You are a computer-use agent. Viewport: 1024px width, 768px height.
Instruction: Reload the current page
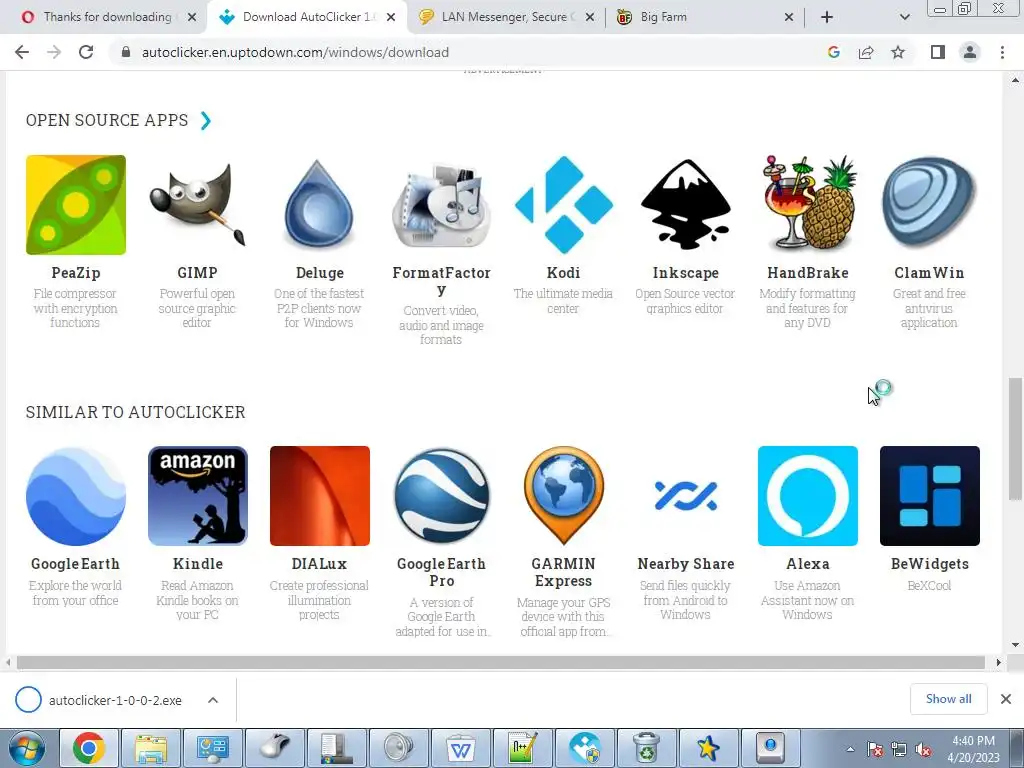pyautogui.click(x=86, y=52)
